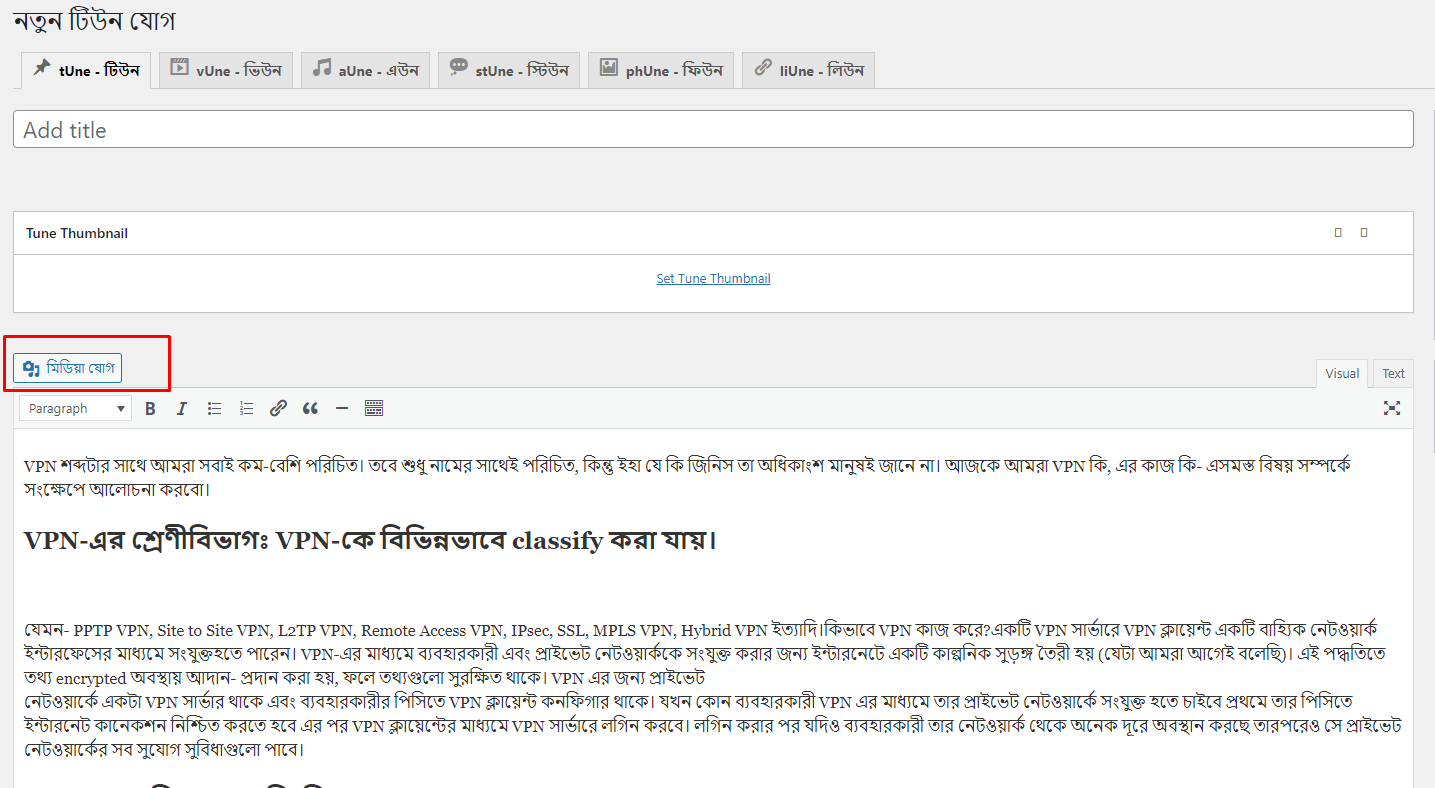Switch to the Text editor tab
This screenshot has width=1435, height=788.
point(1392,373)
